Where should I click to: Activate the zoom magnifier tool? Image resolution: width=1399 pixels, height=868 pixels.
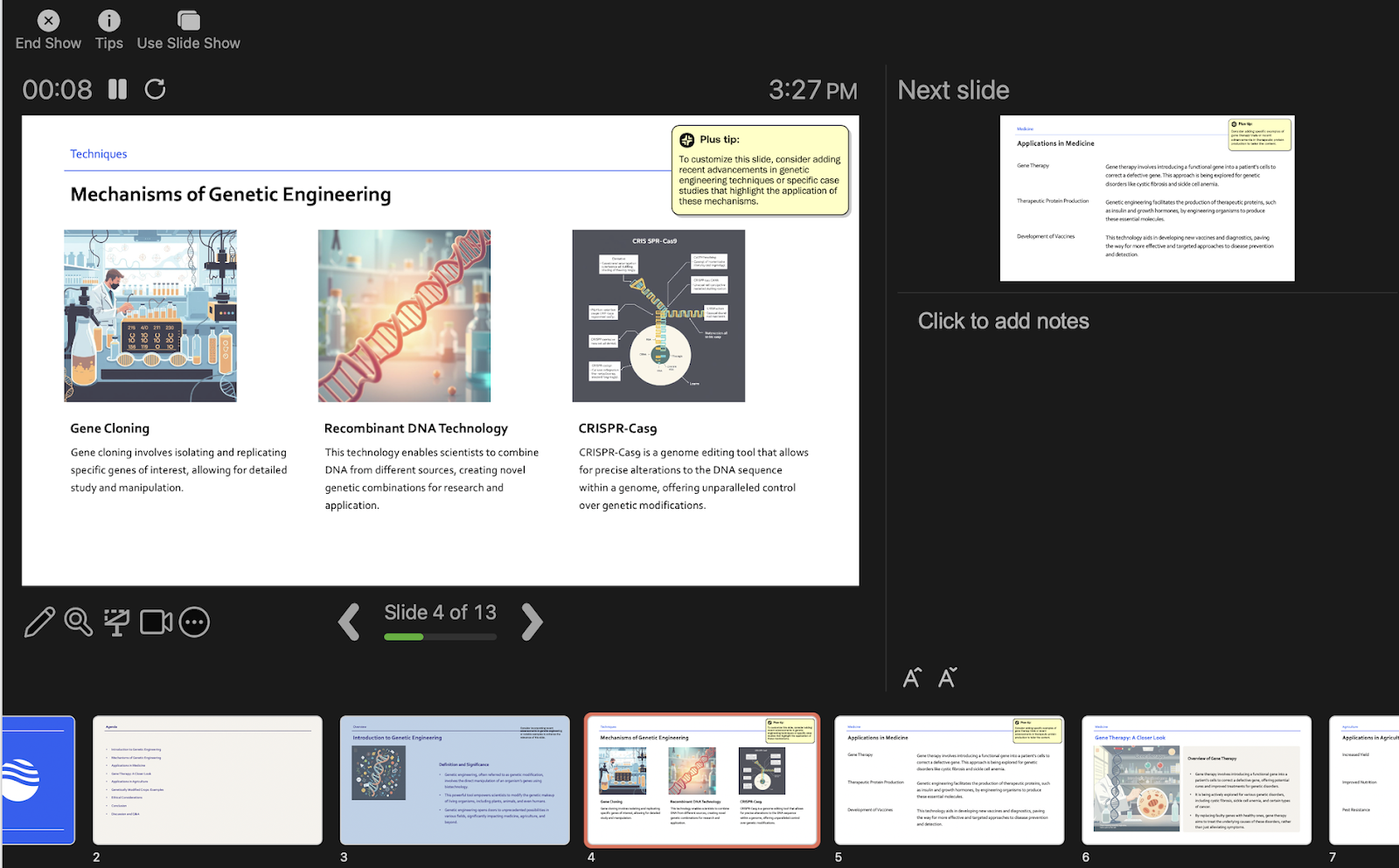[x=78, y=621]
